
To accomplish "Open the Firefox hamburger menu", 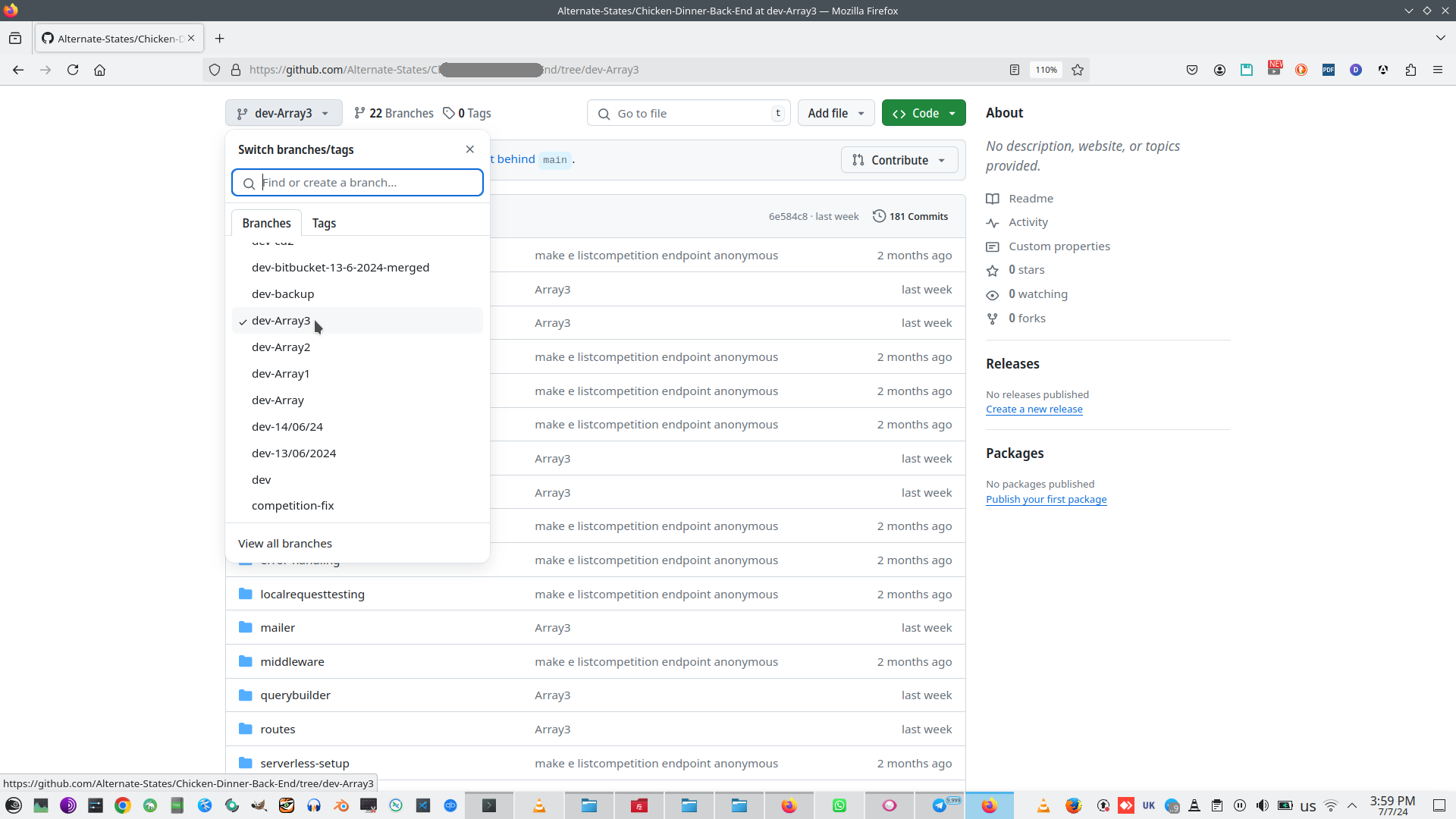I will (1438, 70).
